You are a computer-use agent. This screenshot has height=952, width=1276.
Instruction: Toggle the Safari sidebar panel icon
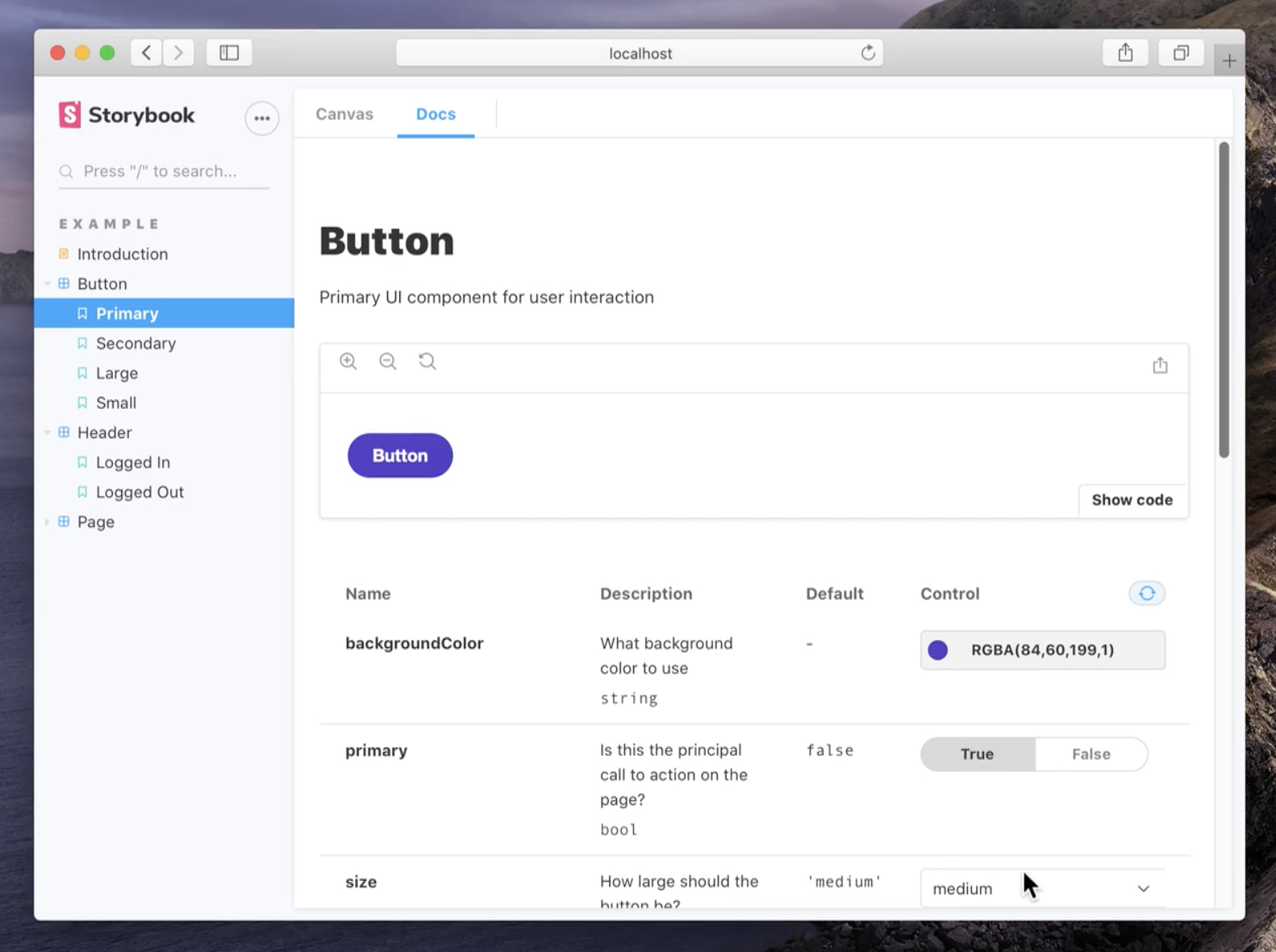229,53
